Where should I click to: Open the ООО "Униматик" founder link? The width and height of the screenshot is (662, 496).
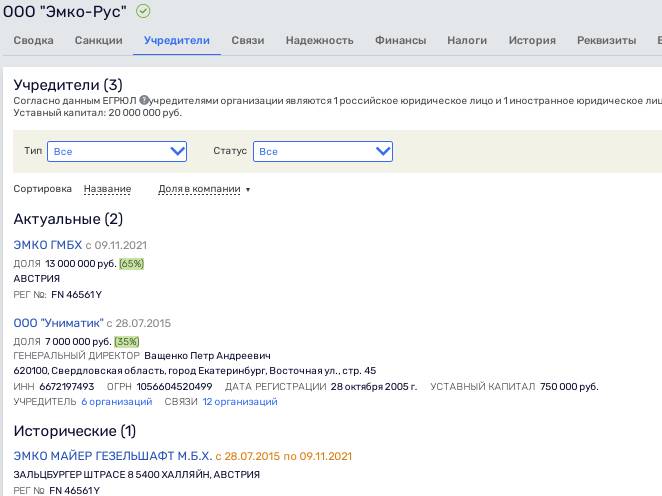coord(58,323)
